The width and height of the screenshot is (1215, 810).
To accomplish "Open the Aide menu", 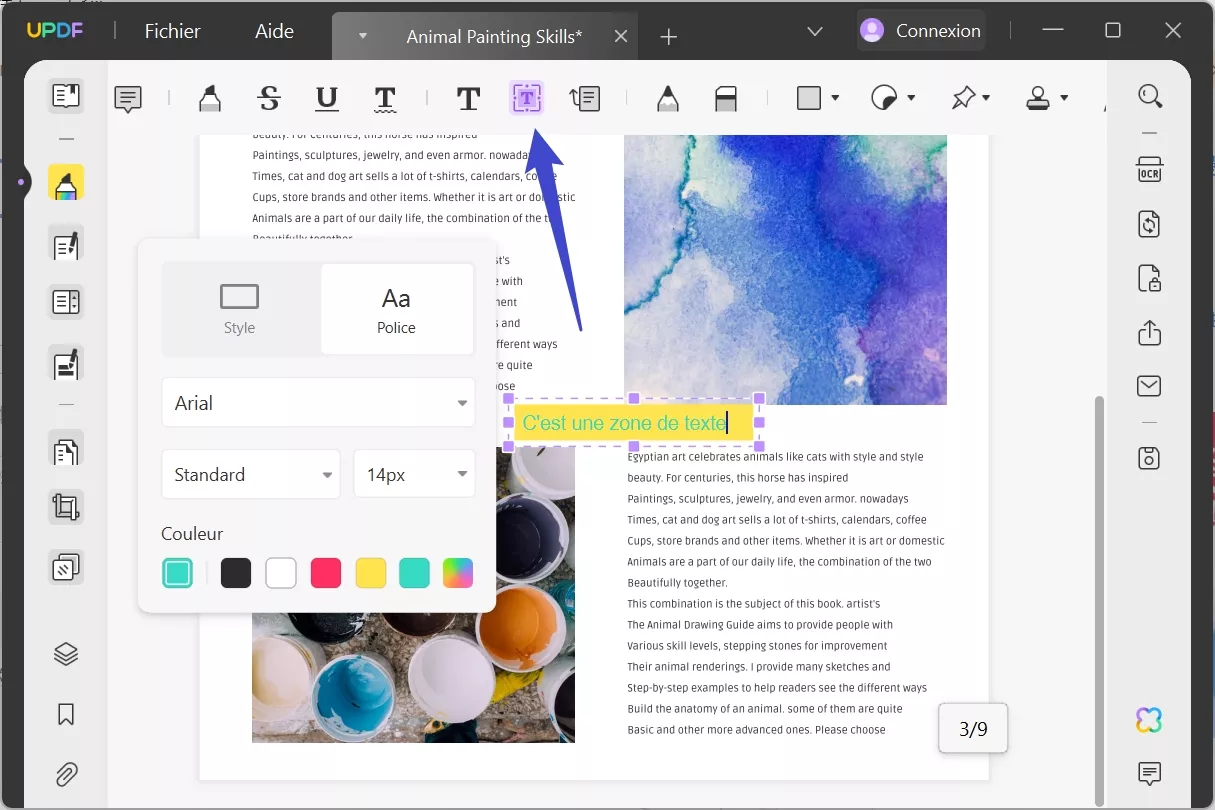I will pyautogui.click(x=274, y=31).
